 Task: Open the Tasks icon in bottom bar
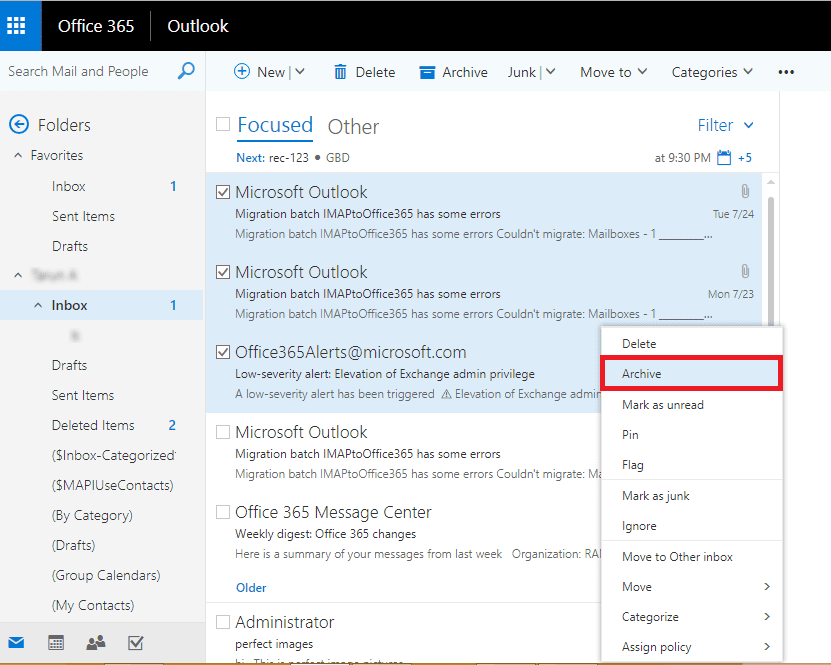[x=135, y=643]
